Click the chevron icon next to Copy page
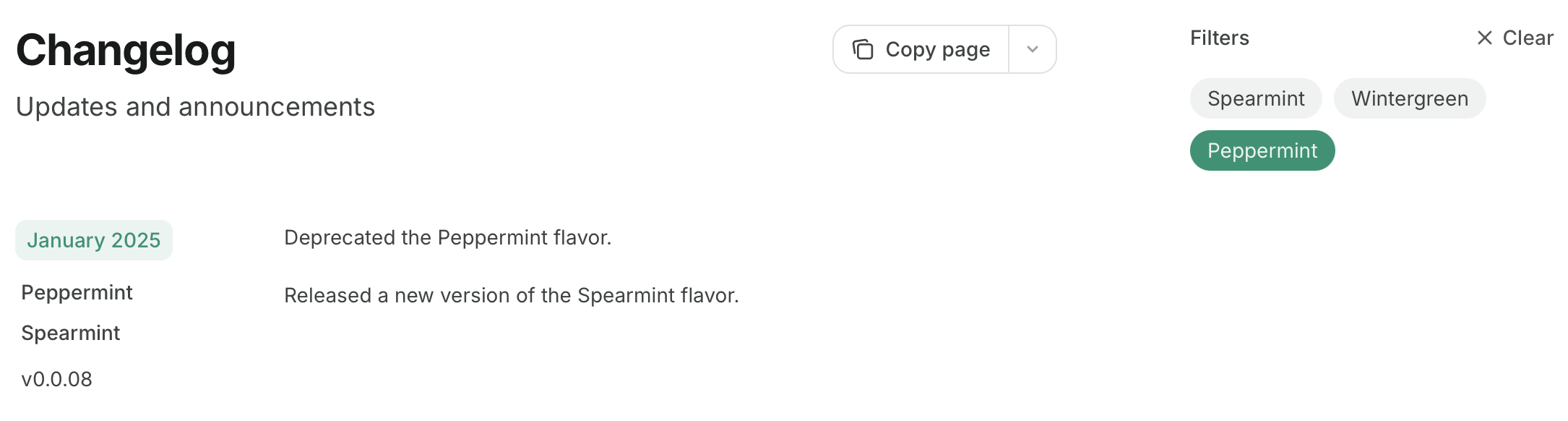The width and height of the screenshot is (1568, 421). tap(1032, 49)
